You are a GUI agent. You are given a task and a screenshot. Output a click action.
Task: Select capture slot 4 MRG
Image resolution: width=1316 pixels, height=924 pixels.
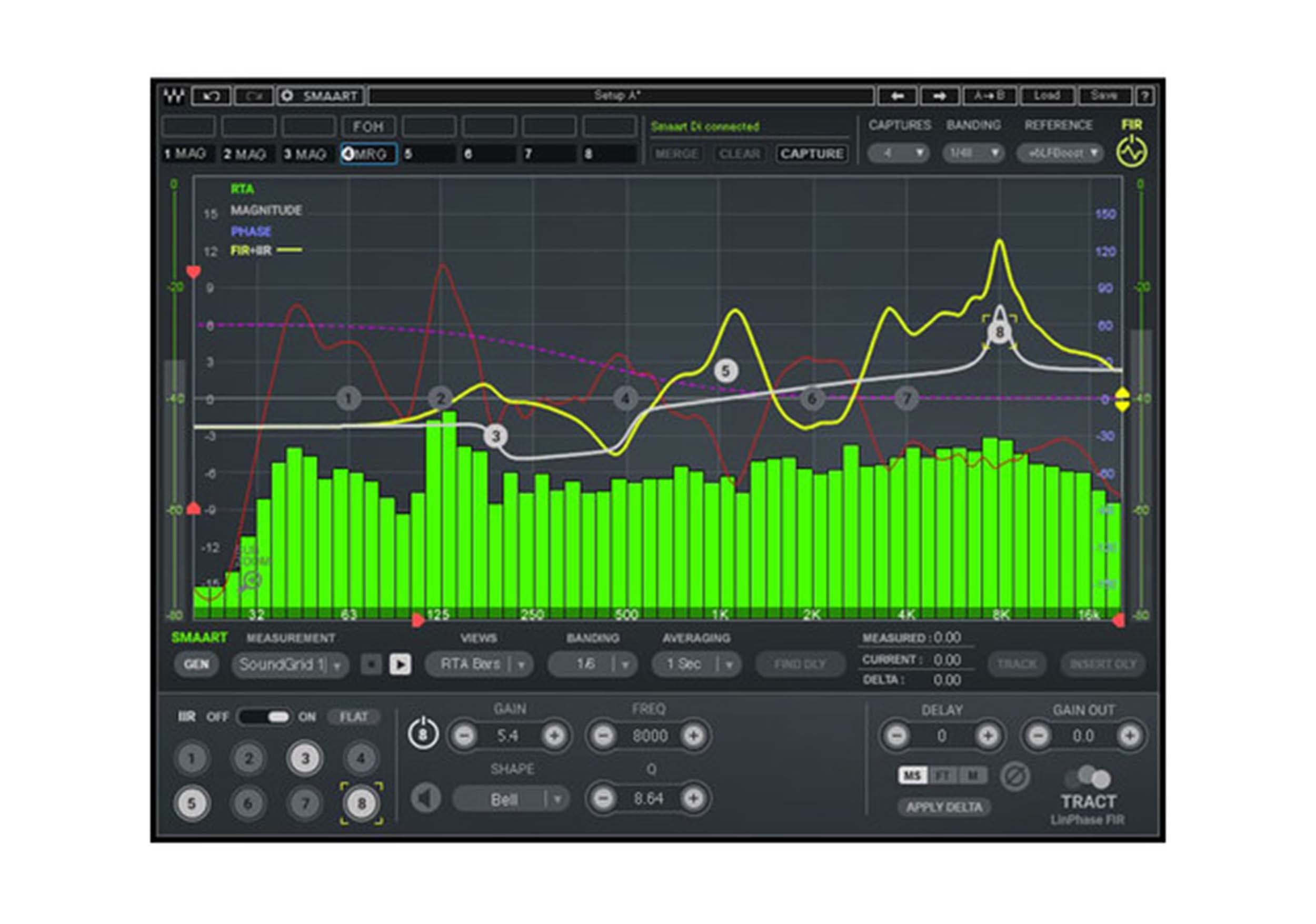coord(368,154)
